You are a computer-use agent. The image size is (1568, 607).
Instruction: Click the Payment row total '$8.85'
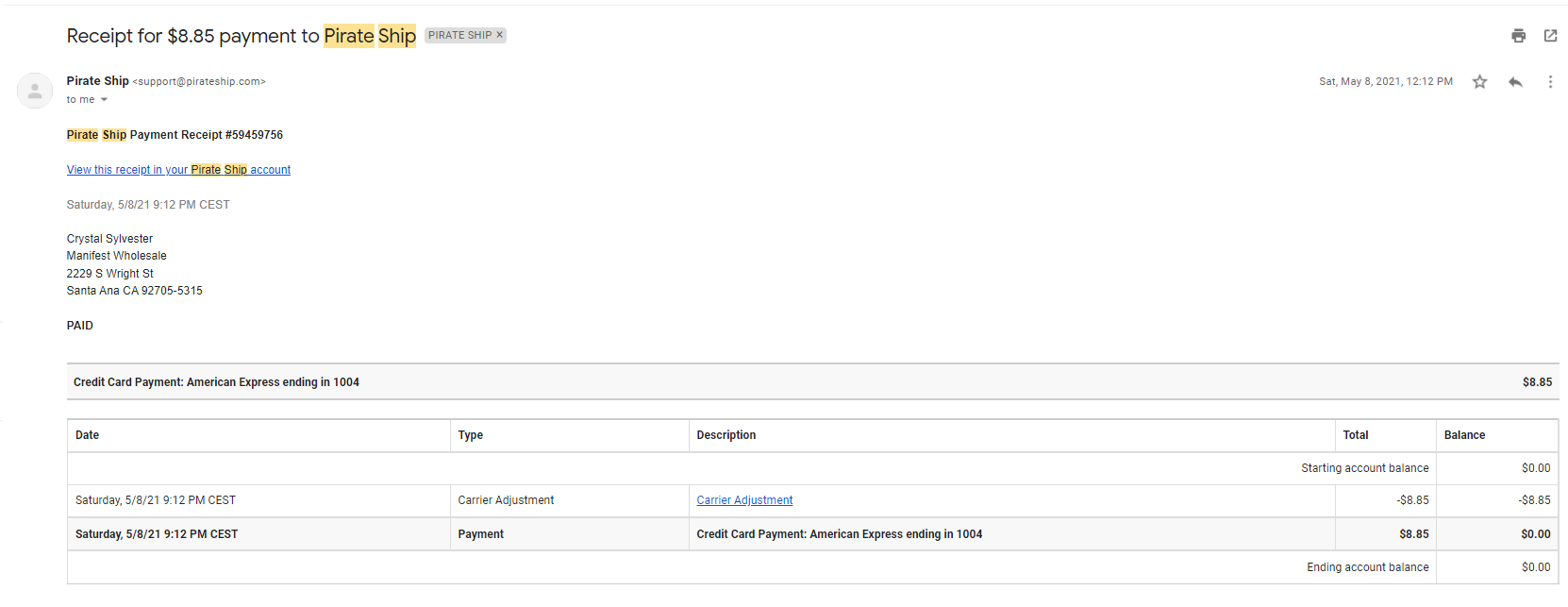coord(1413,534)
